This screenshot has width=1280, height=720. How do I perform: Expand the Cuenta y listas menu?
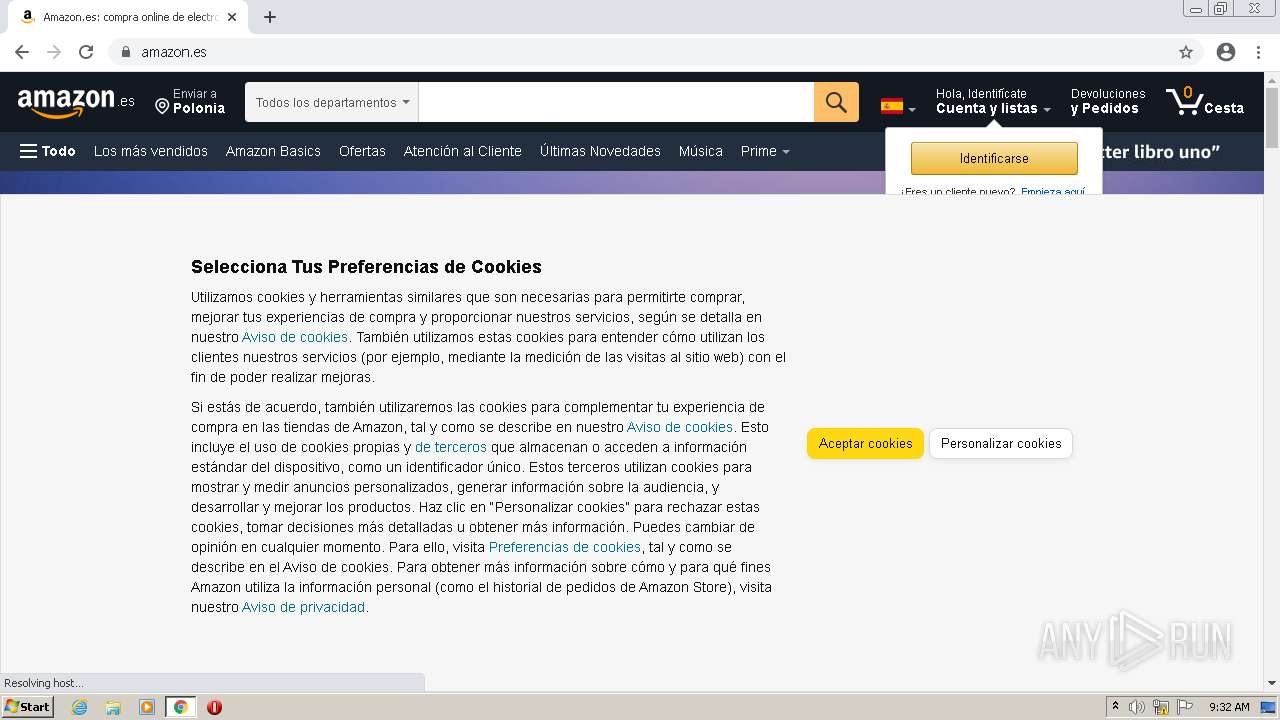993,102
